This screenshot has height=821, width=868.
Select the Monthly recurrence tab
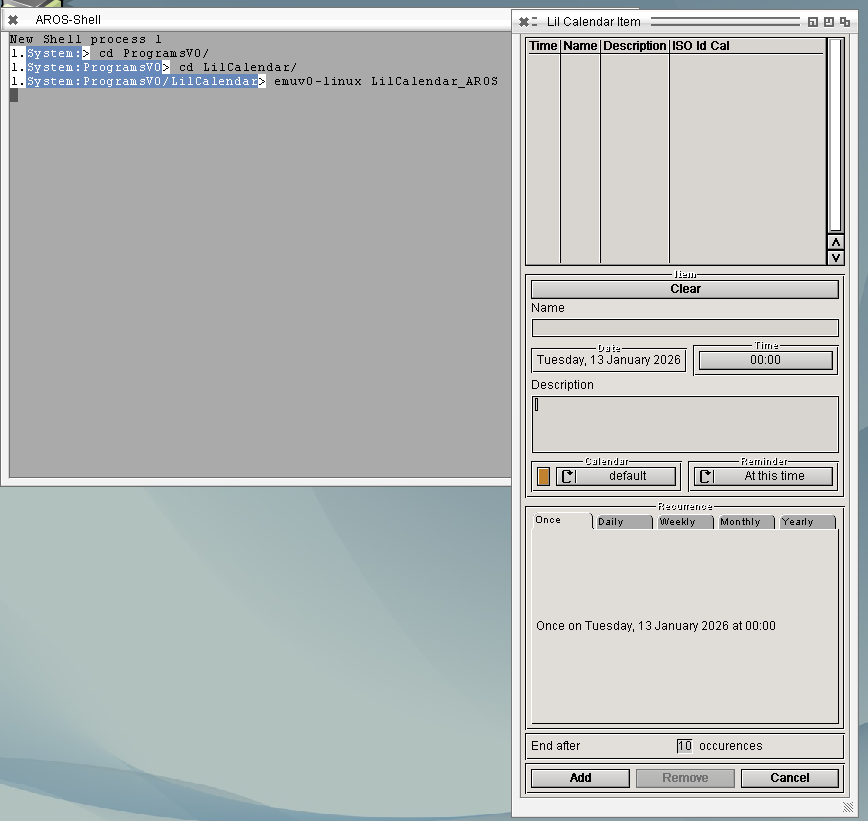pos(745,522)
